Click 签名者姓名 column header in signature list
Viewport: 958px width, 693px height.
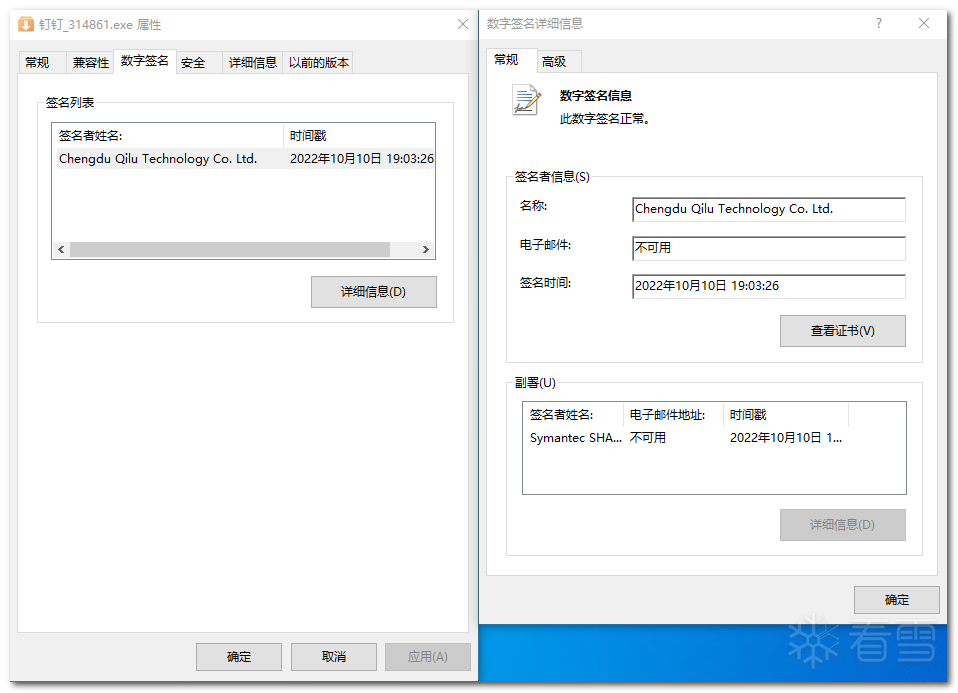point(169,136)
